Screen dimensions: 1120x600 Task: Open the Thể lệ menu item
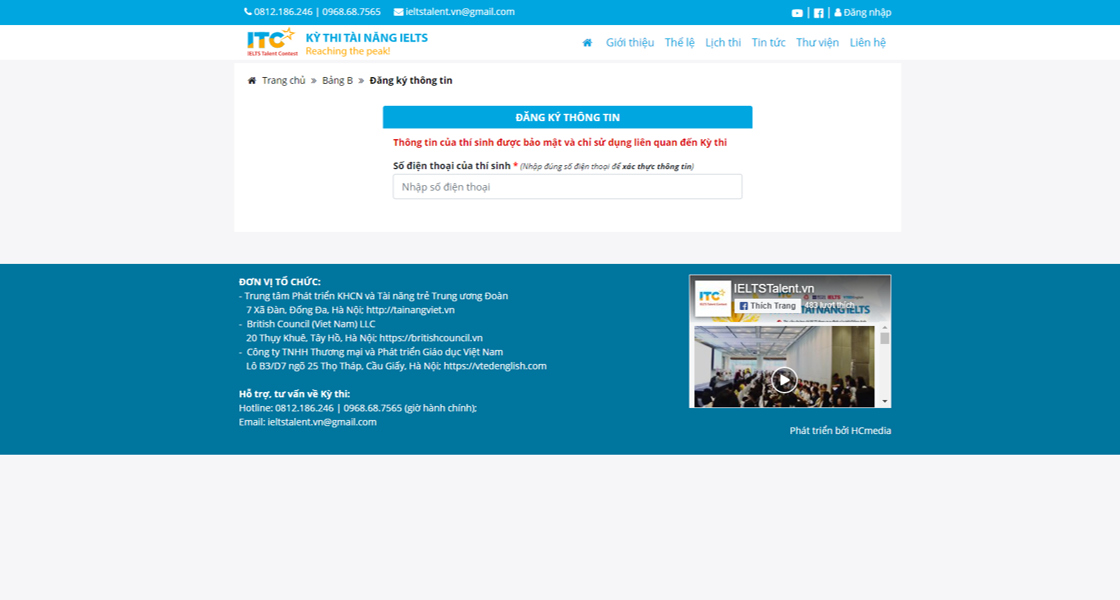679,42
